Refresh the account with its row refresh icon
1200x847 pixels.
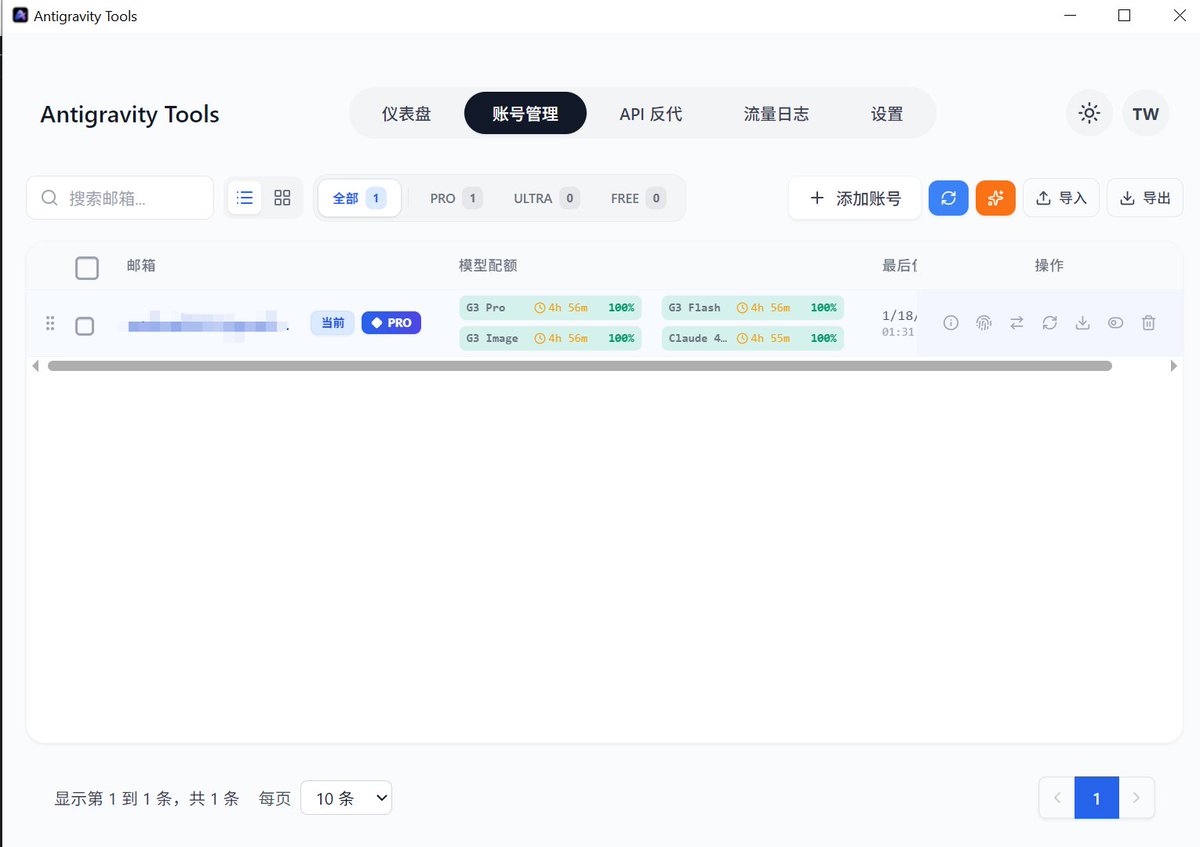1049,323
